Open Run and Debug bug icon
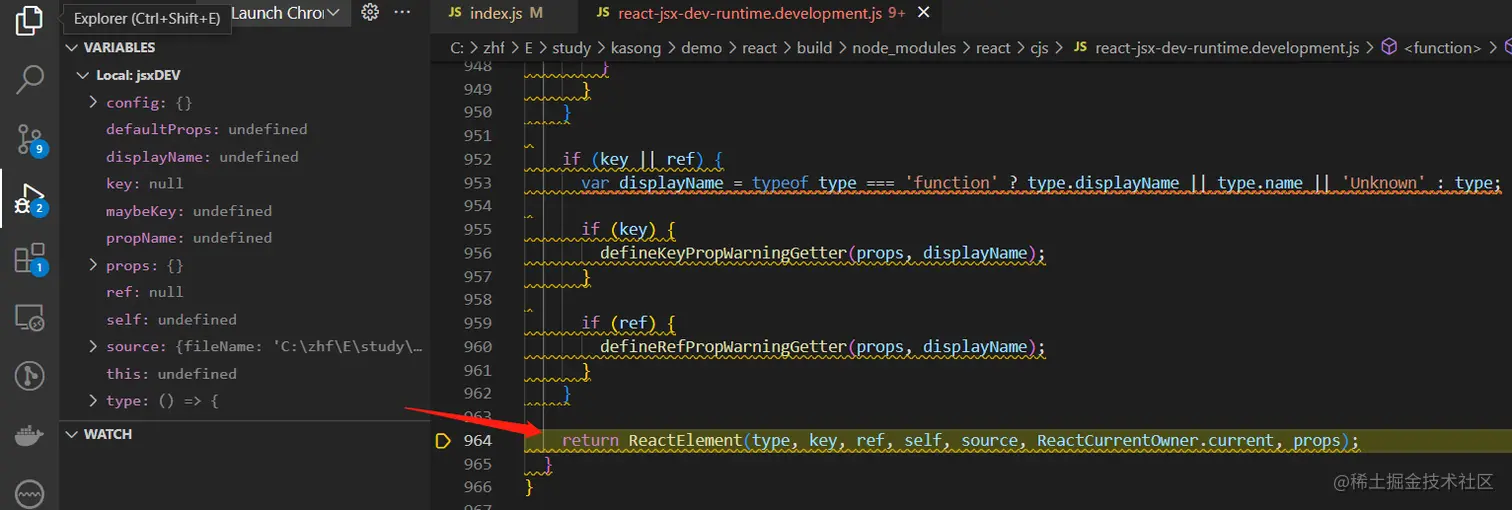This screenshot has width=1512, height=510. [x=30, y=199]
